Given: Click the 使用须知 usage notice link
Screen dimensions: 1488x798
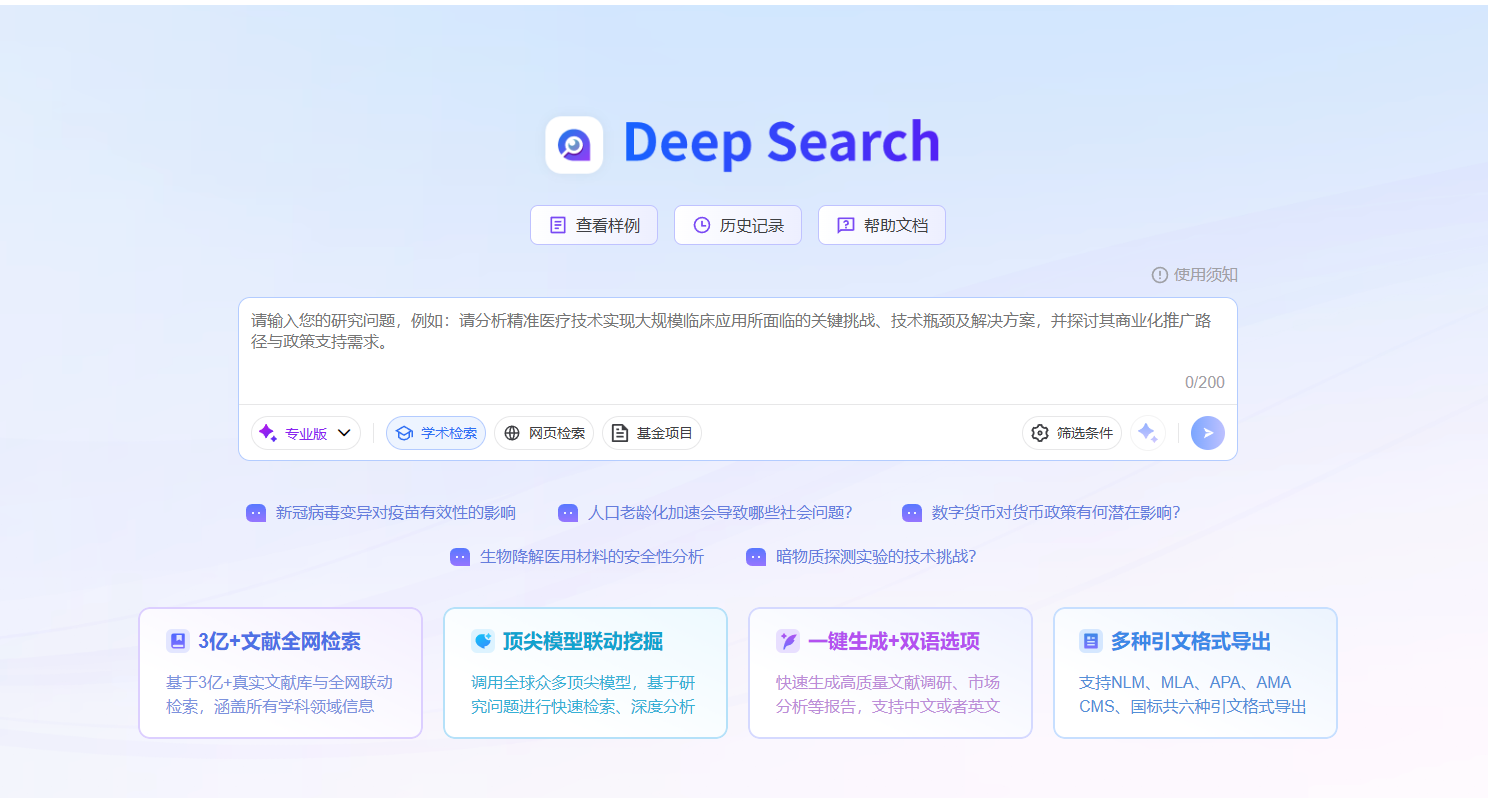Looking at the screenshot, I should (x=1195, y=274).
